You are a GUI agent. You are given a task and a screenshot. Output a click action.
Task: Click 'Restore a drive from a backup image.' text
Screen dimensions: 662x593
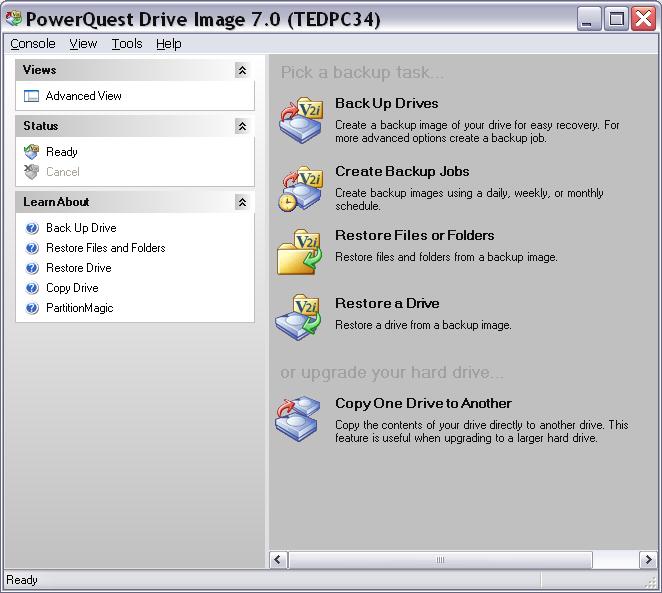click(x=423, y=325)
